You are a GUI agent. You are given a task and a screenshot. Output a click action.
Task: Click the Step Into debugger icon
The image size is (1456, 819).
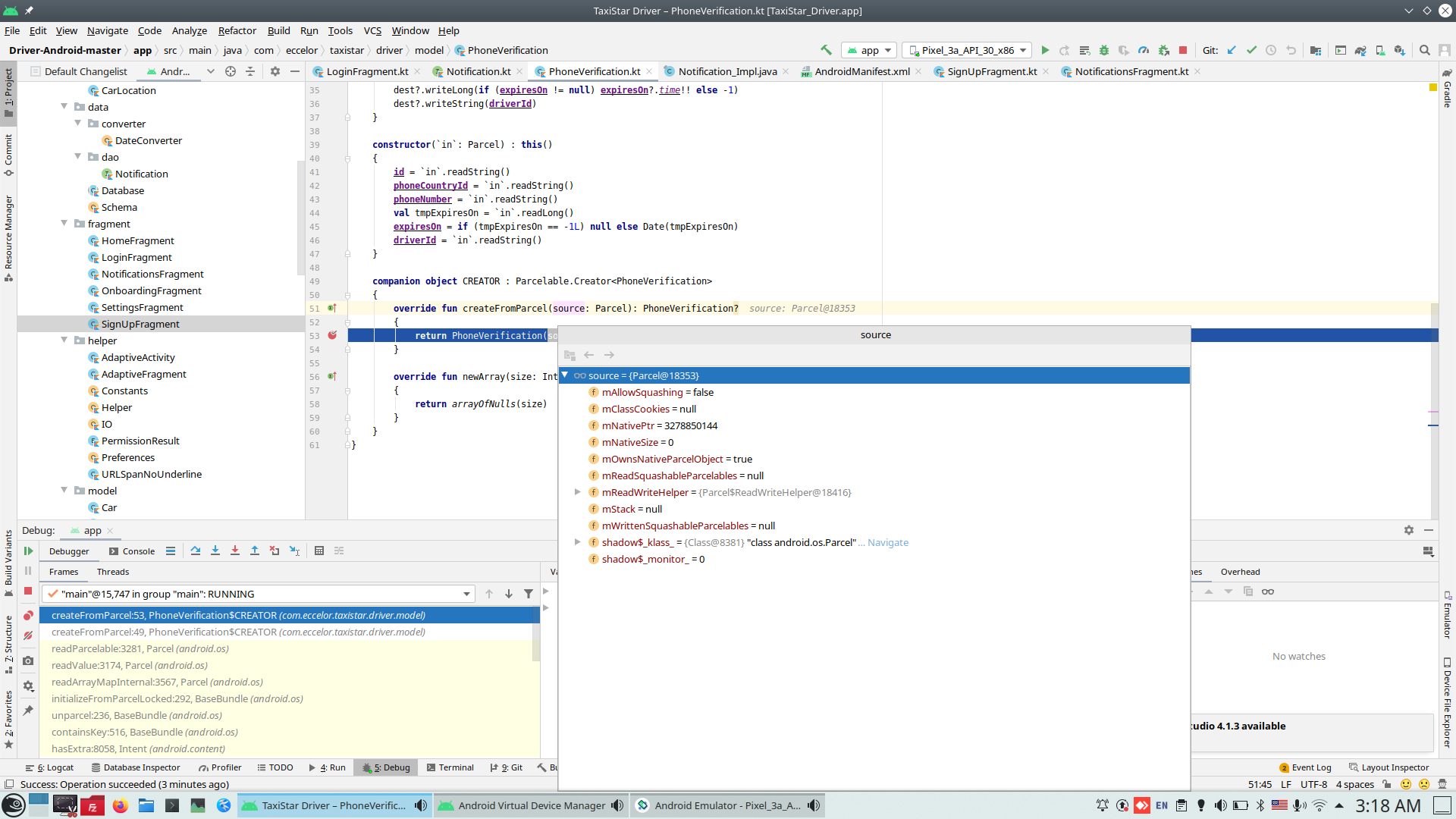(215, 551)
